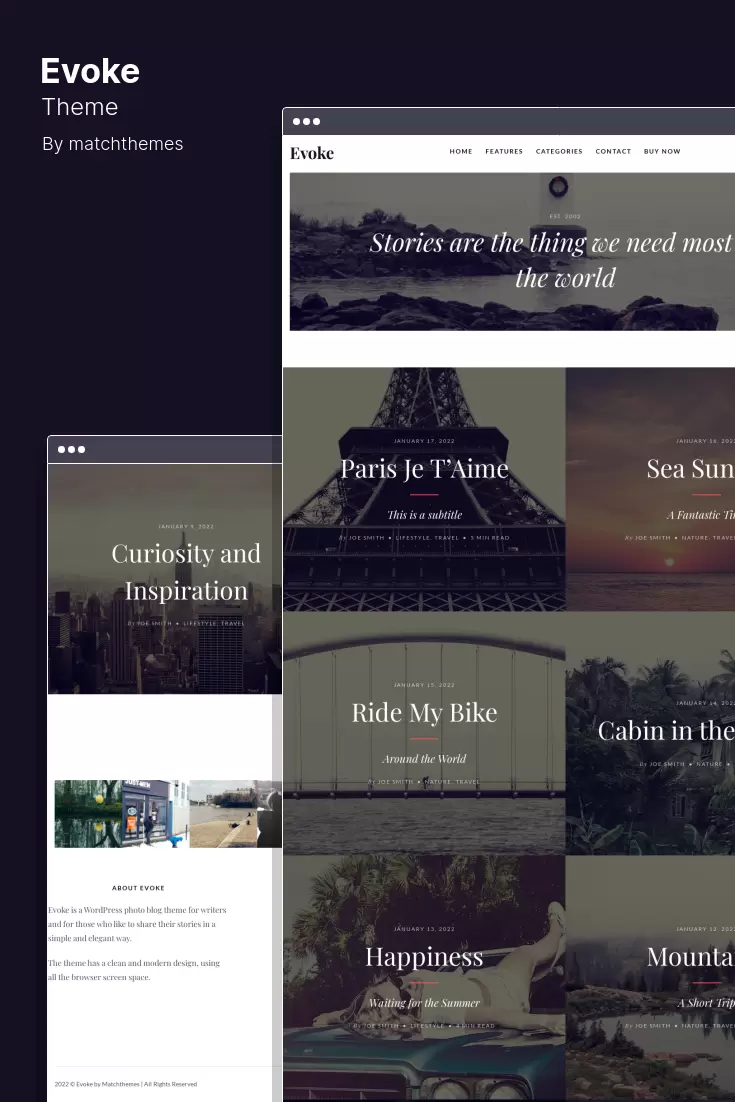Click the 'January 17, 2022' date
The image size is (735, 1102).
coord(424,441)
